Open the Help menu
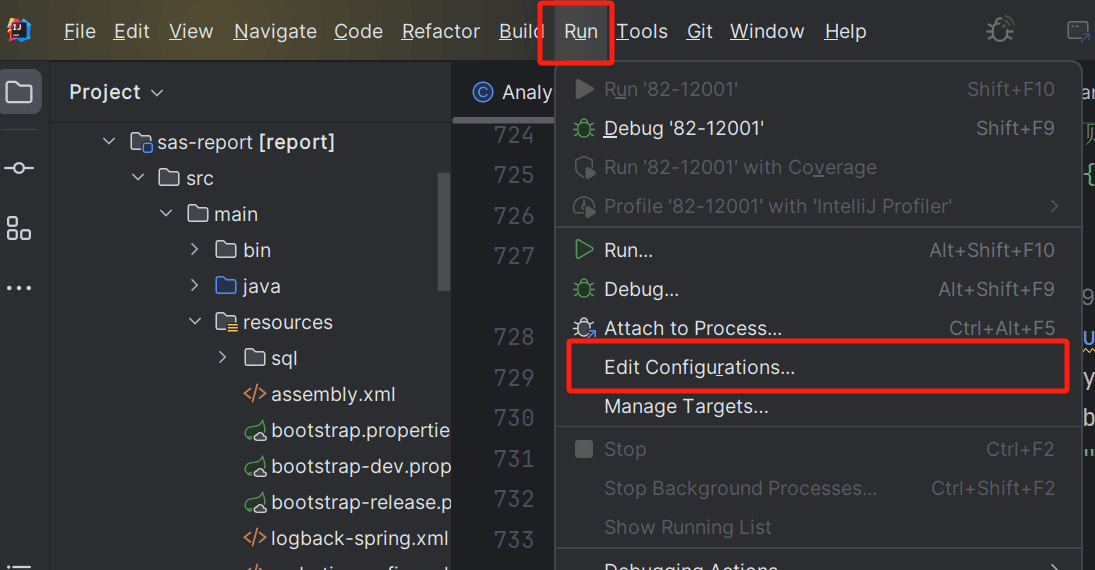This screenshot has height=570, width=1095. (x=845, y=31)
